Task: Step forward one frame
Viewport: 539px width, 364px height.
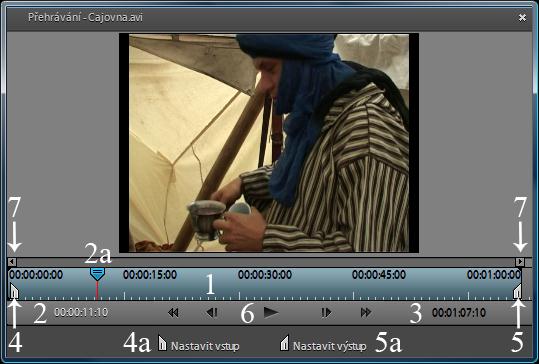Action: point(326,312)
